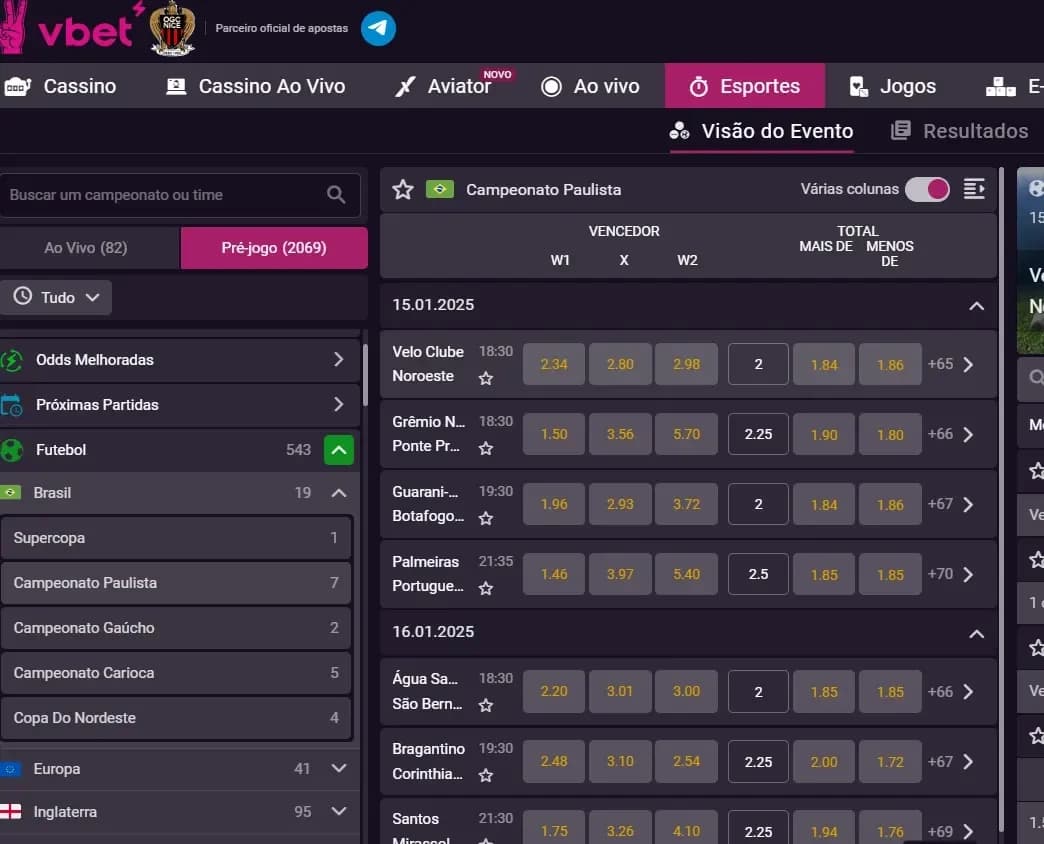The image size is (1044, 844).
Task: Bet on under at 1.80 Grêmio match
Action: pyautogui.click(x=890, y=434)
